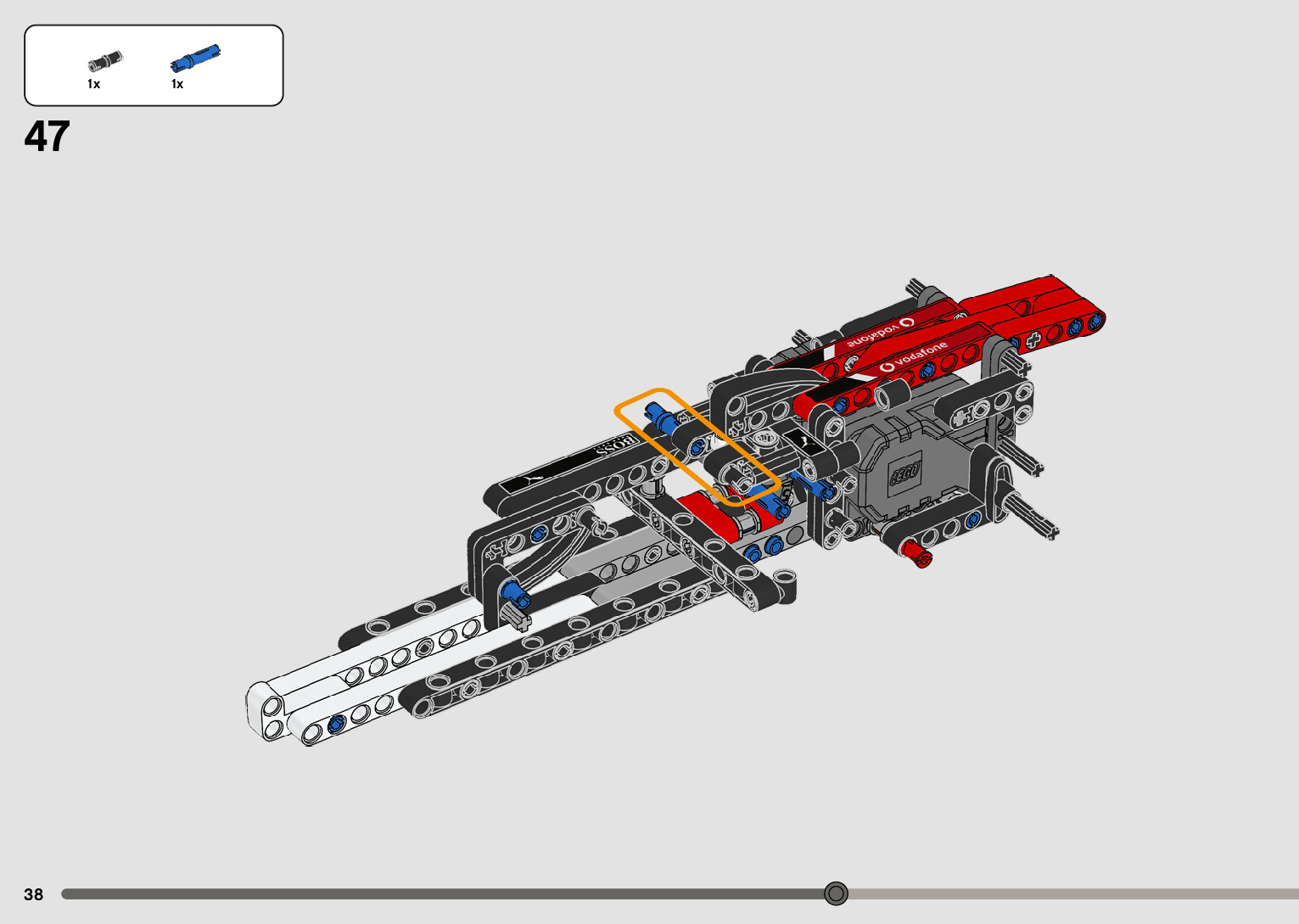Click the 1x label under the gray pin

(x=93, y=84)
